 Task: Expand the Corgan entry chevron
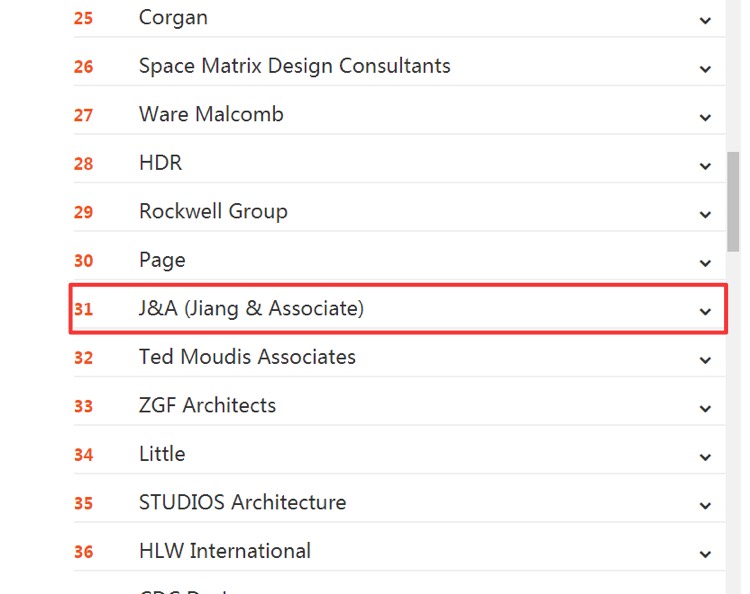coord(705,20)
